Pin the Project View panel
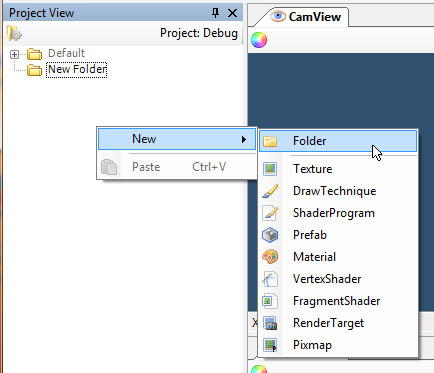Viewport: 434px width, 373px height. [215, 13]
